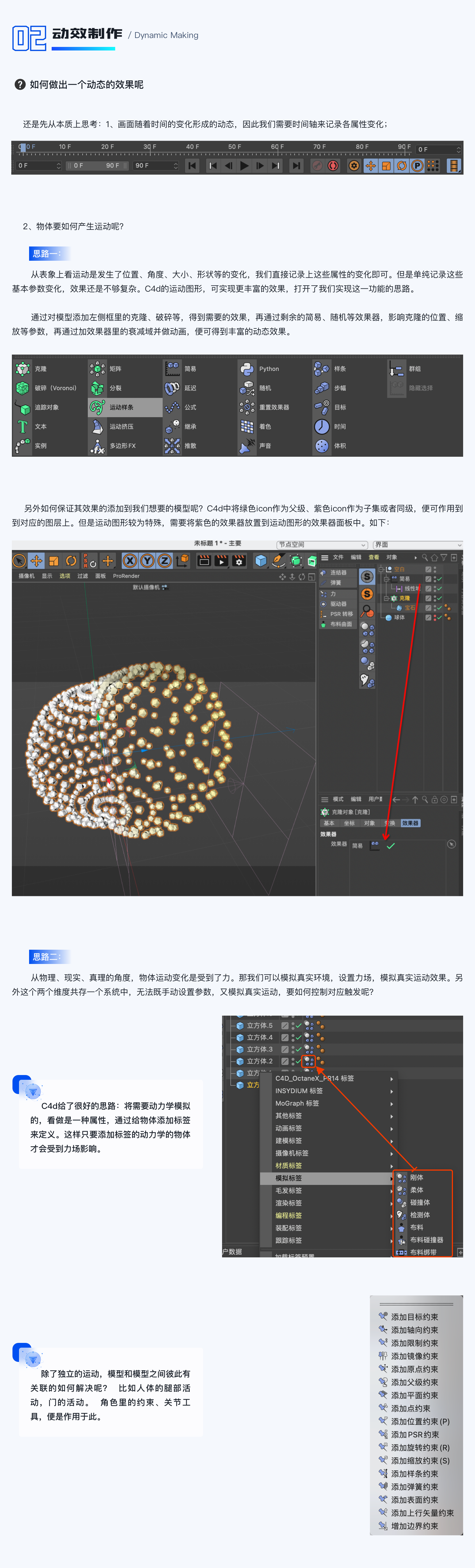Image resolution: width=475 pixels, height=1568 pixels.
Task: Toggle the P parameter keyframe icon
Action: (417, 166)
